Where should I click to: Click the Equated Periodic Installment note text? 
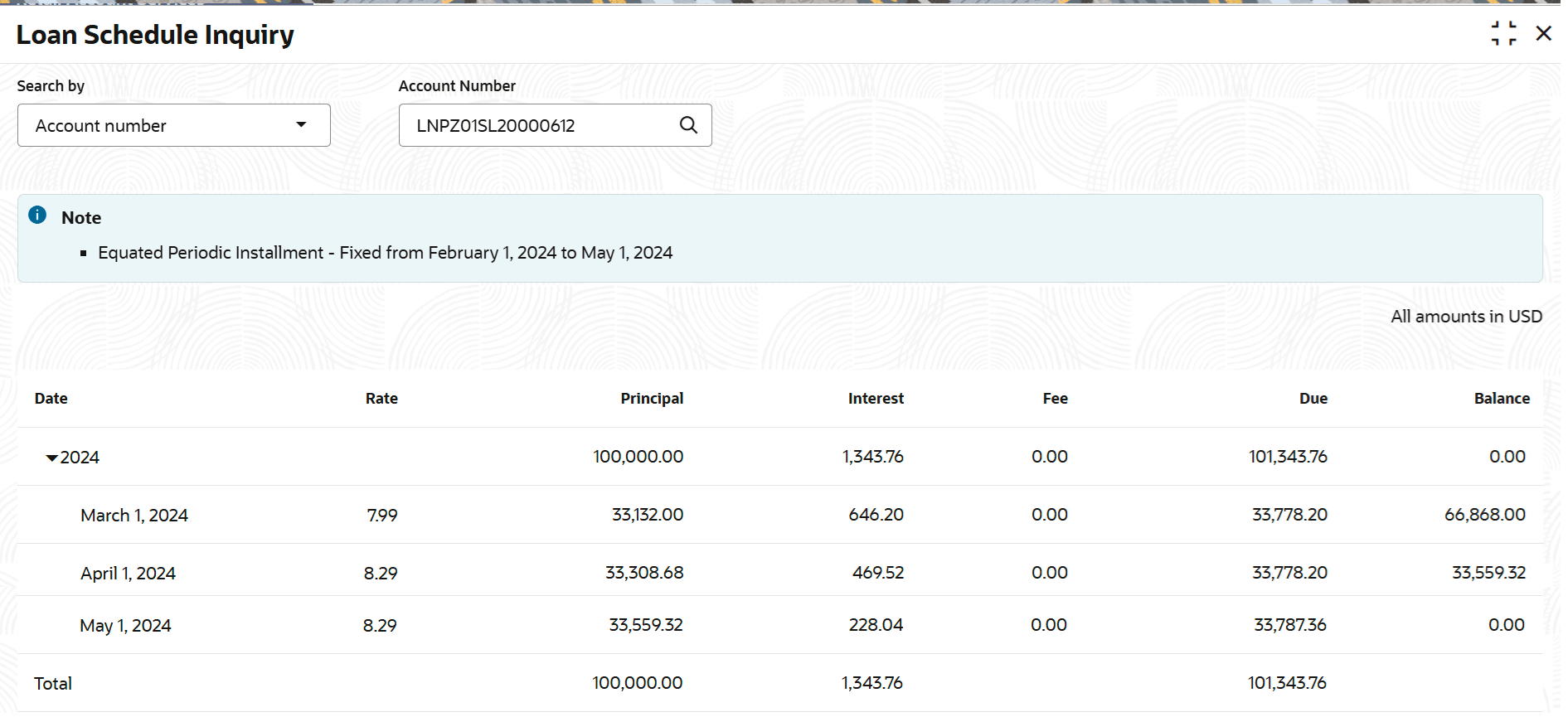coord(385,253)
